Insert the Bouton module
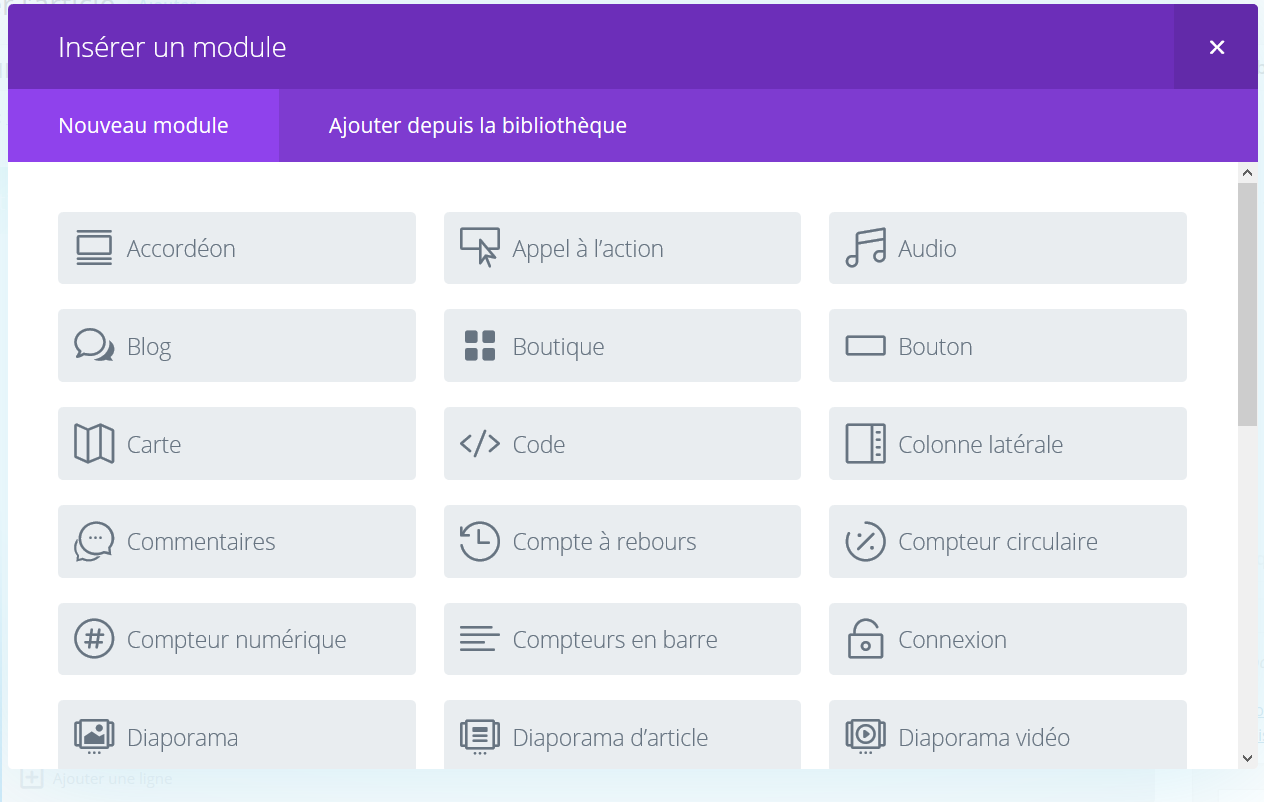Viewport: 1264px width, 802px height. [1007, 346]
